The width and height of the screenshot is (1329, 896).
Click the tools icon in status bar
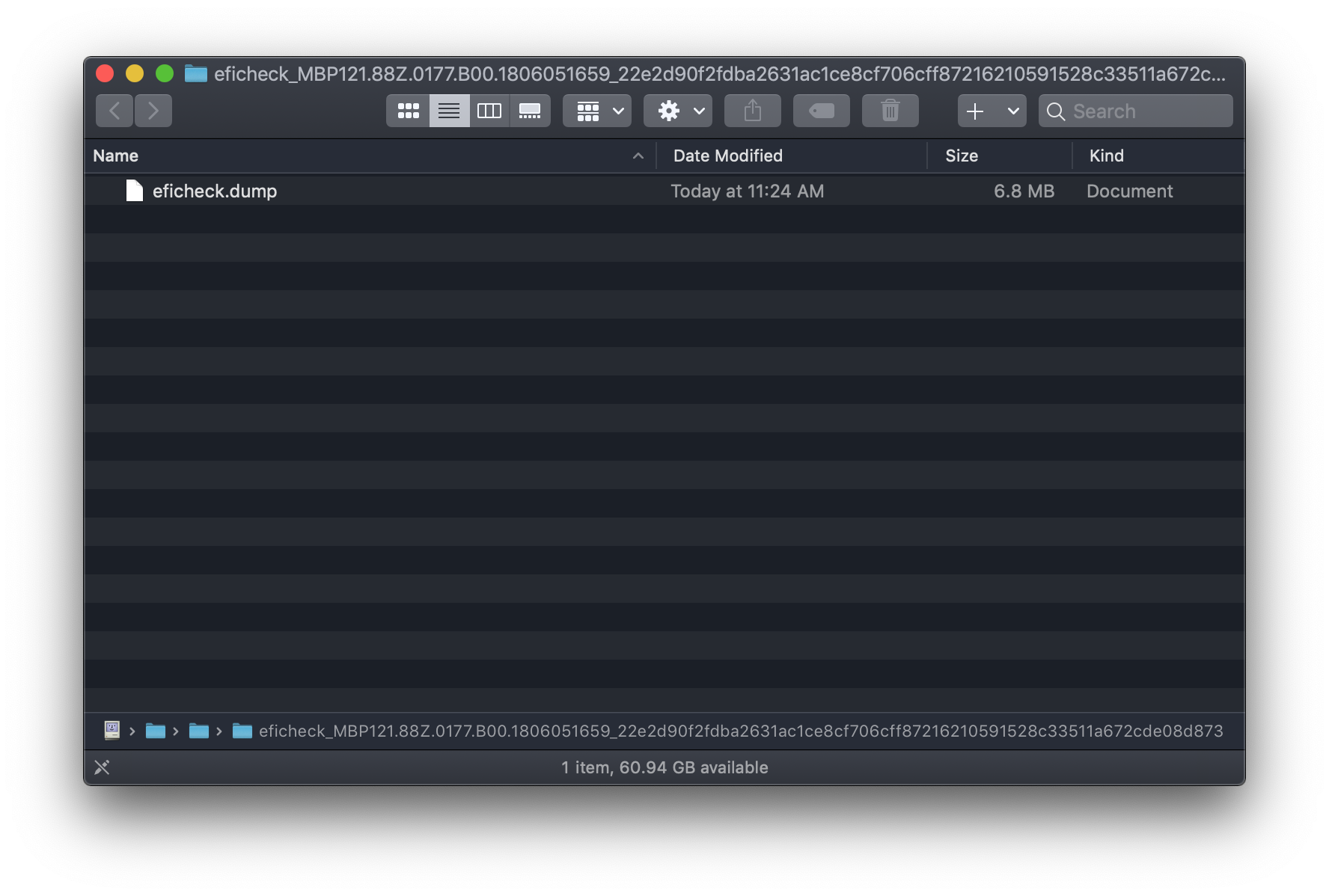point(102,767)
